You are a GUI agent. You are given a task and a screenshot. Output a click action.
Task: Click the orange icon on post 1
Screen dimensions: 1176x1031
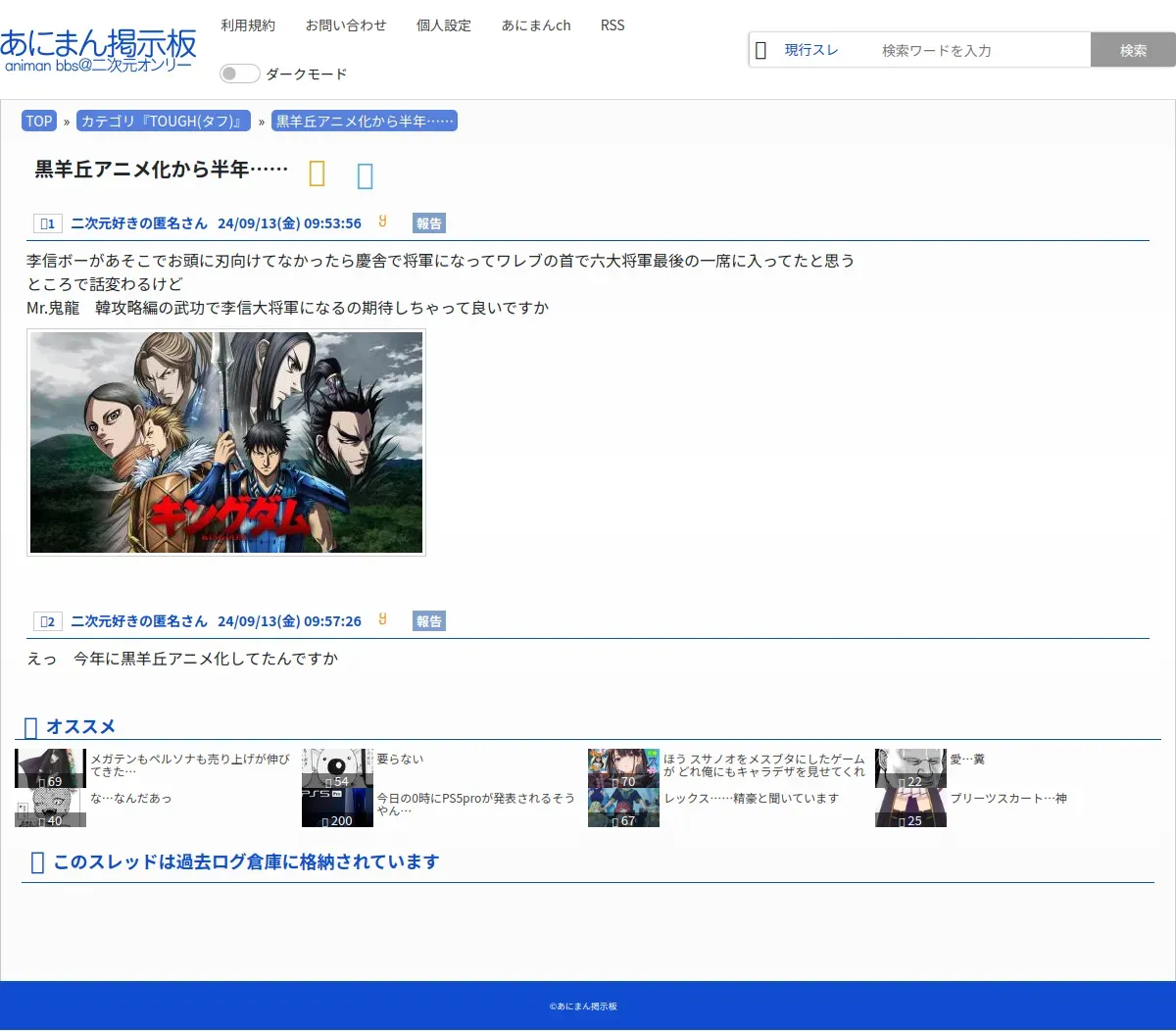tap(383, 221)
